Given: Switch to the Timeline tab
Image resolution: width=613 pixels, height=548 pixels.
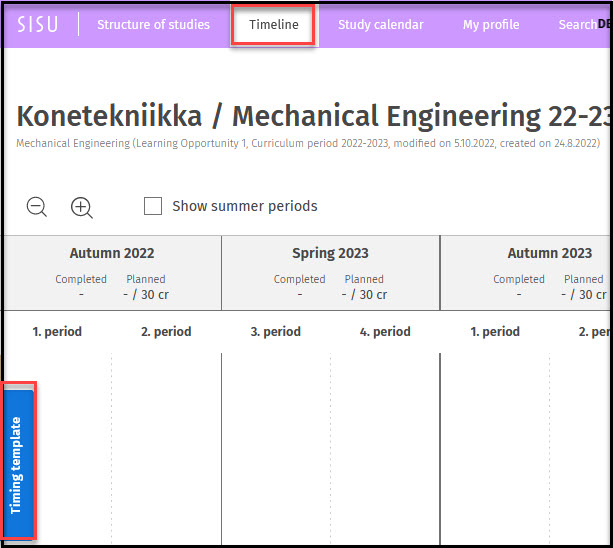Looking at the screenshot, I should [273, 25].
